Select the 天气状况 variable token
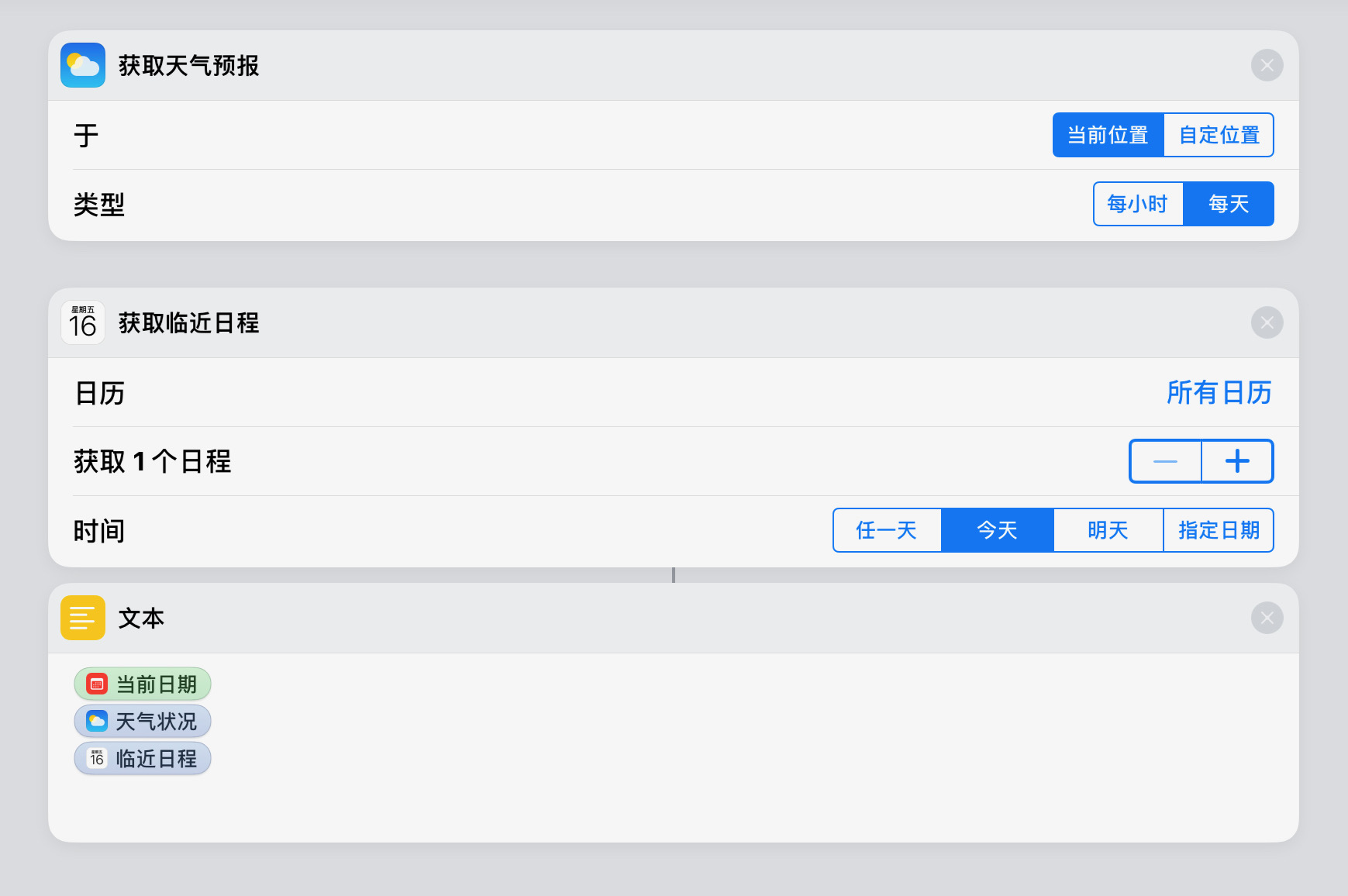 tap(143, 721)
